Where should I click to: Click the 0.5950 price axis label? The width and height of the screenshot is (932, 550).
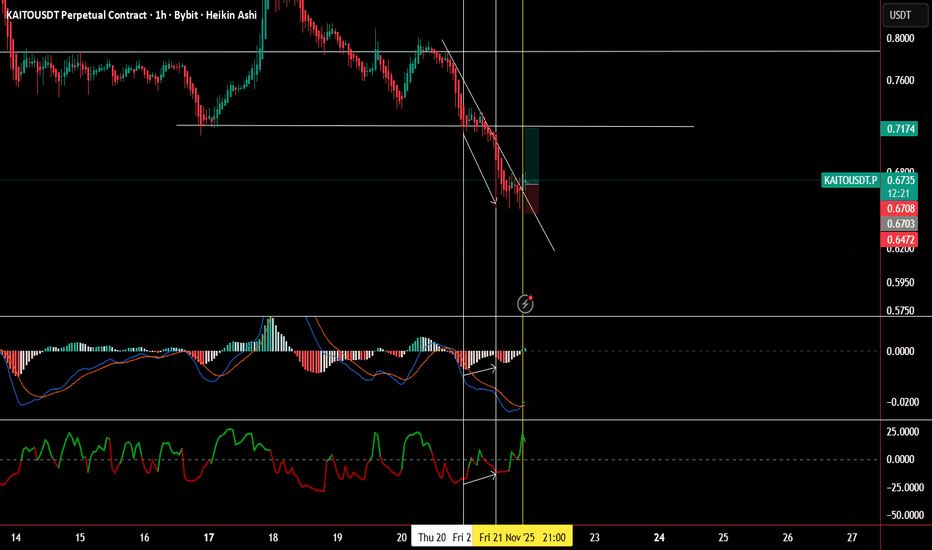[900, 282]
